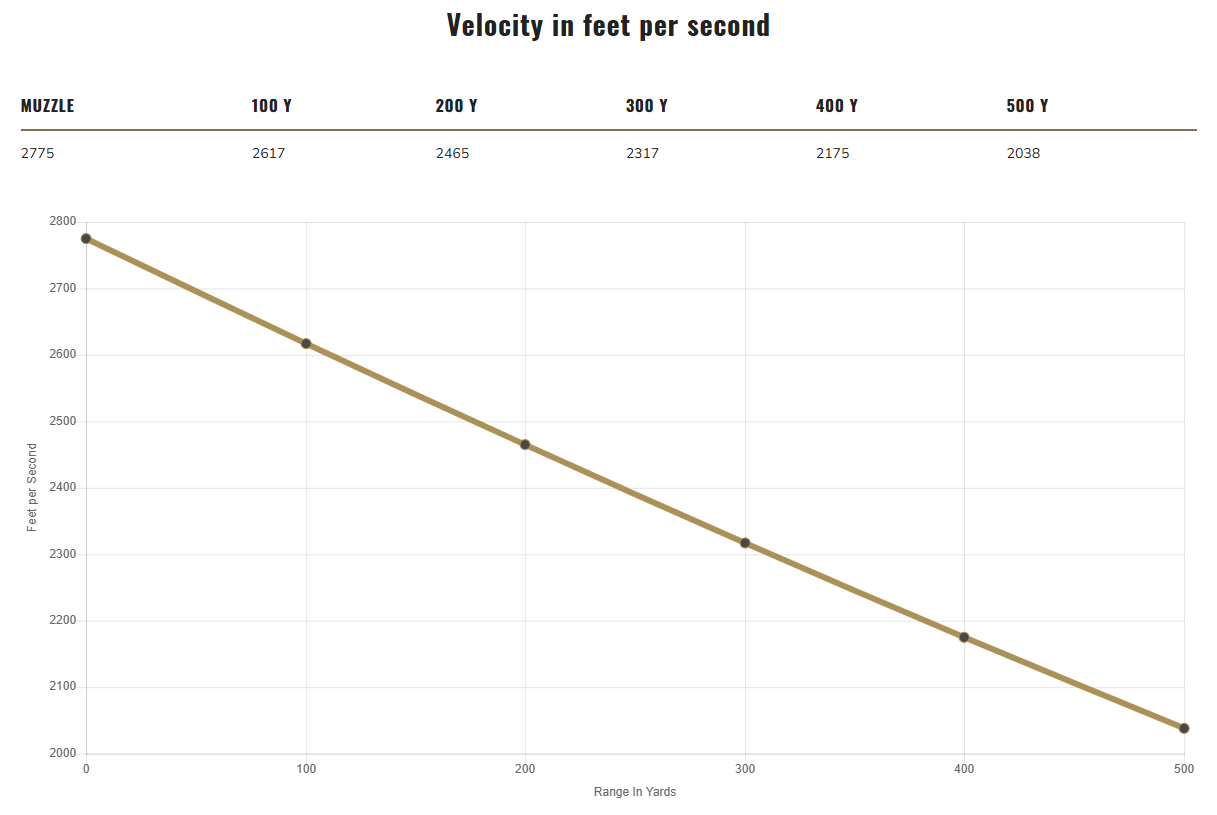Image resolution: width=1217 pixels, height=815 pixels.
Task: Click the 300-yard data point on the line
Action: 745,543
